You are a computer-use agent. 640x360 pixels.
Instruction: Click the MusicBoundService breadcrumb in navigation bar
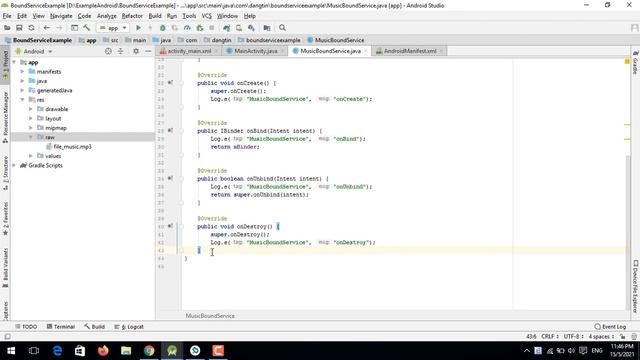[x=336, y=40]
